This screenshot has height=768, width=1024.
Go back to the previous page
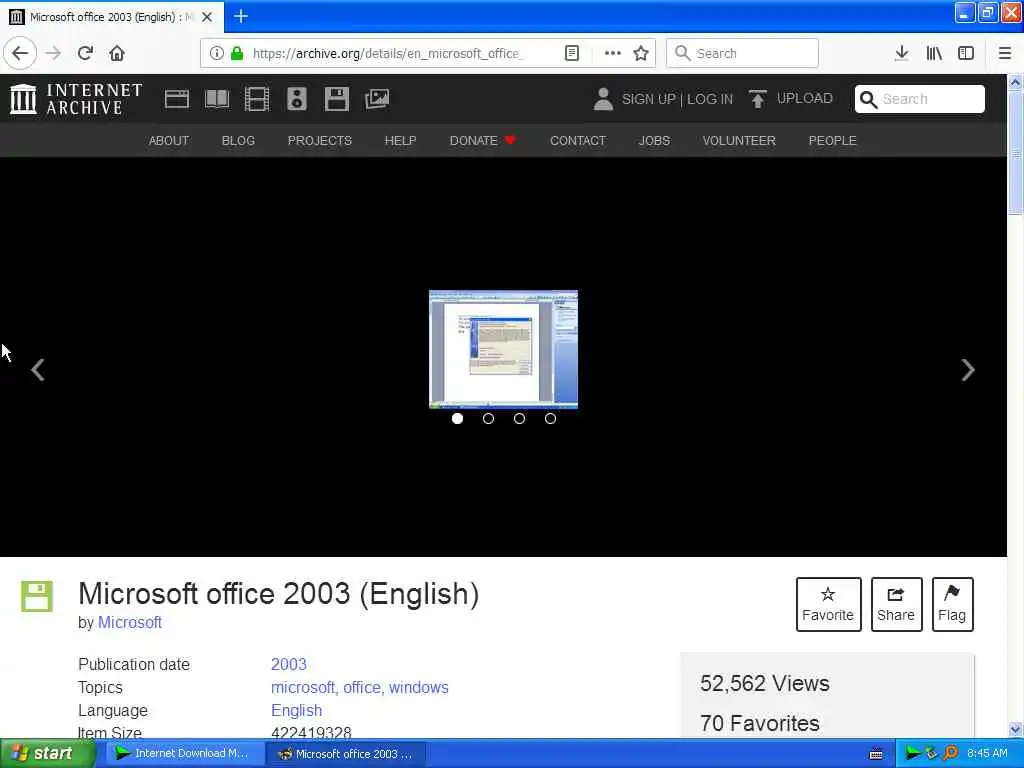point(20,53)
